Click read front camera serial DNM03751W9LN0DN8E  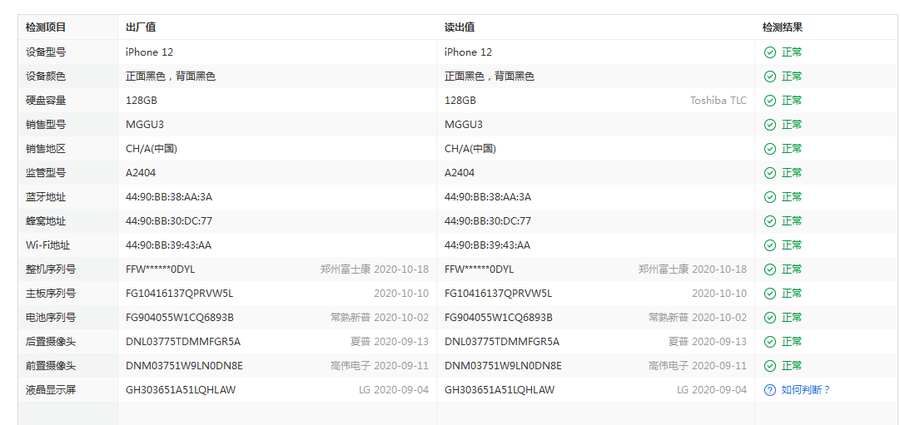[x=503, y=366]
